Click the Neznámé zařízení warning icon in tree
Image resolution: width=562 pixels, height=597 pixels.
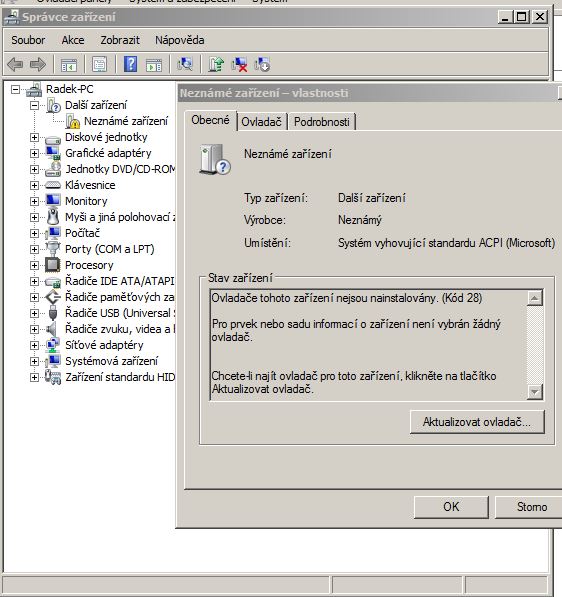pos(72,121)
